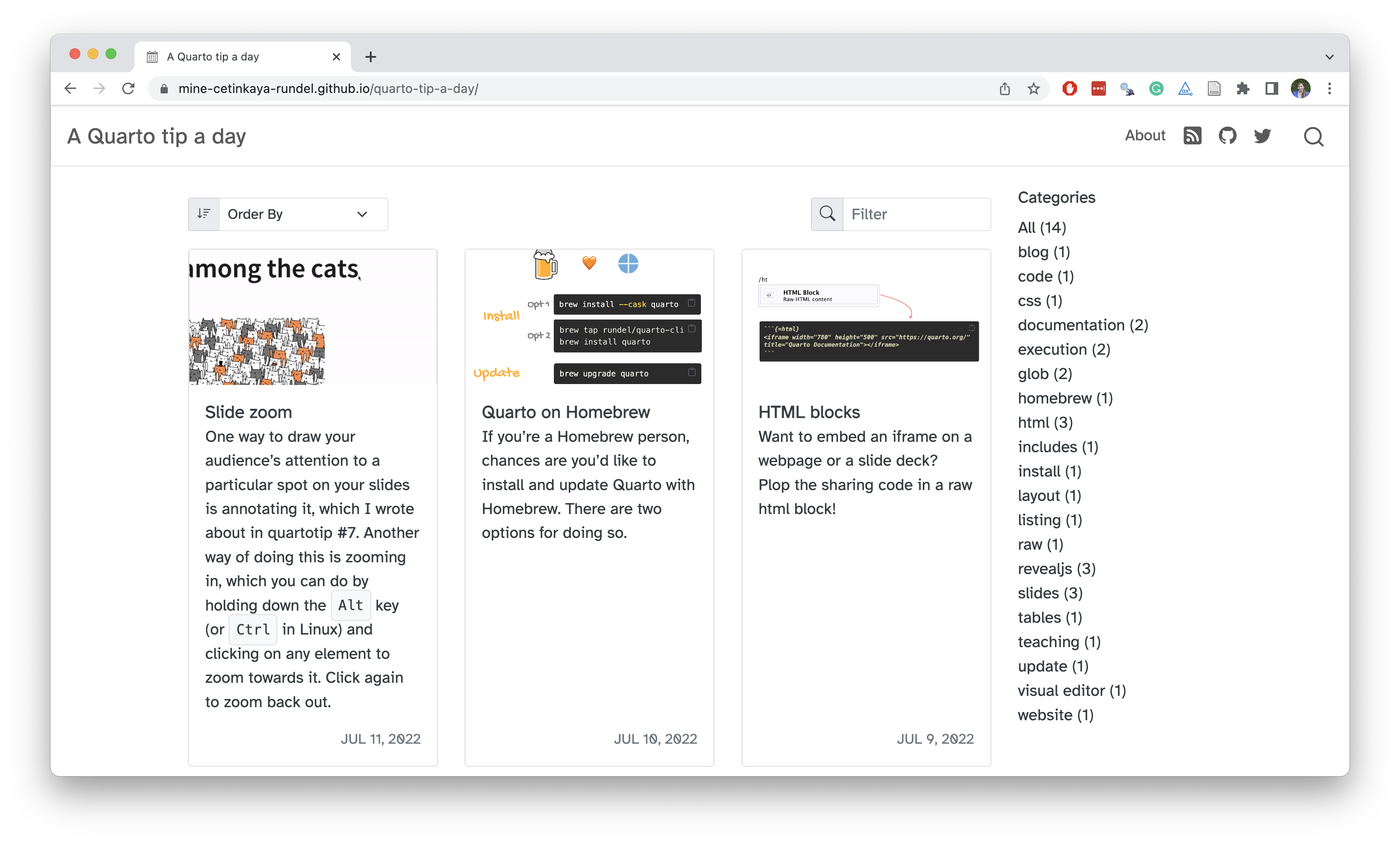Bookmark page with the star icon
The height and width of the screenshot is (843, 1400).
[1033, 88]
